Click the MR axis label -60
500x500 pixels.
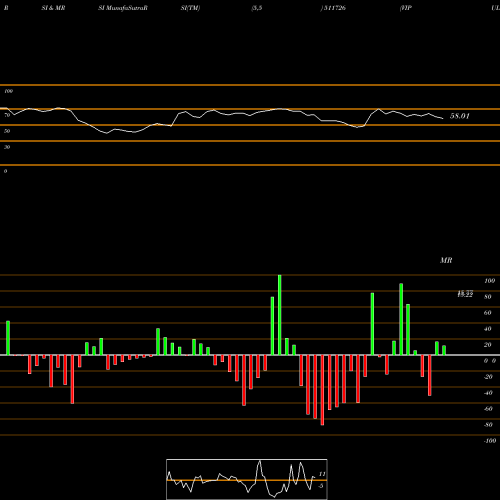click(x=488, y=409)
